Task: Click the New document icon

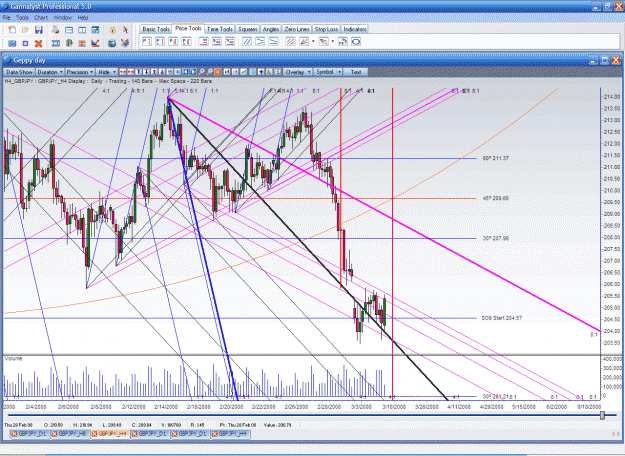Action: point(12,30)
